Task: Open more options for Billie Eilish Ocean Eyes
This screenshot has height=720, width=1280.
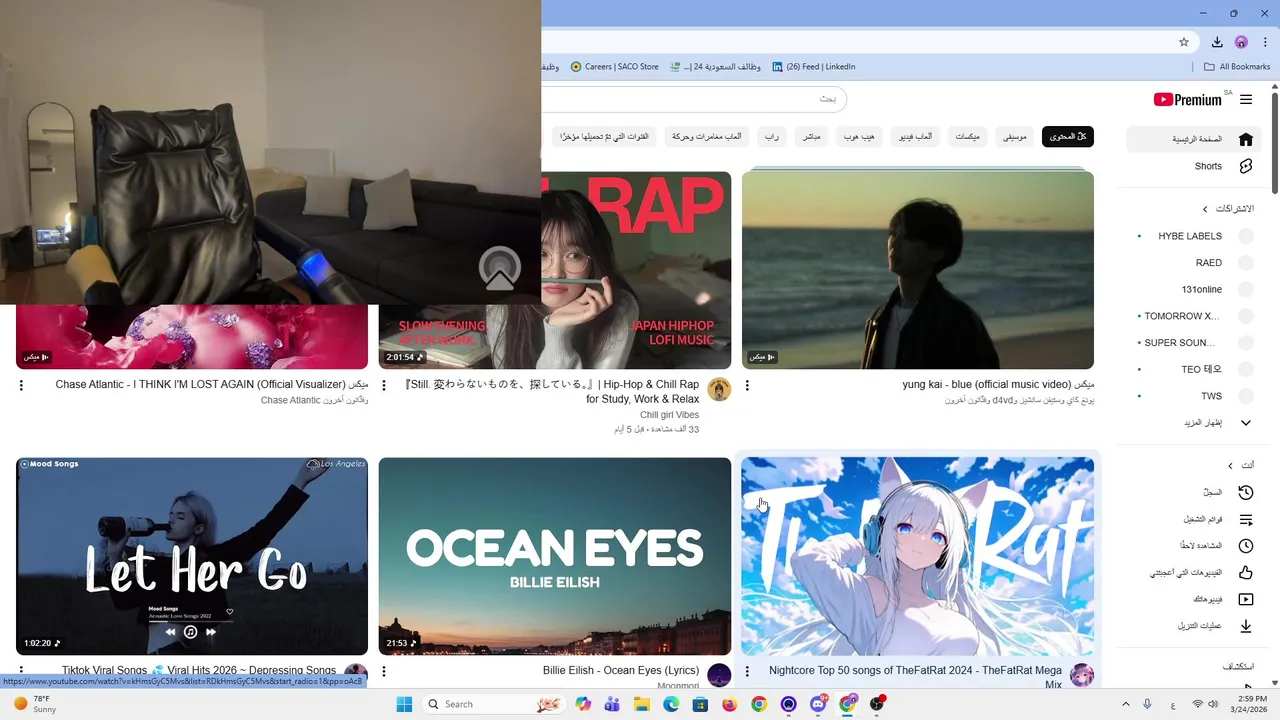Action: pos(384,671)
